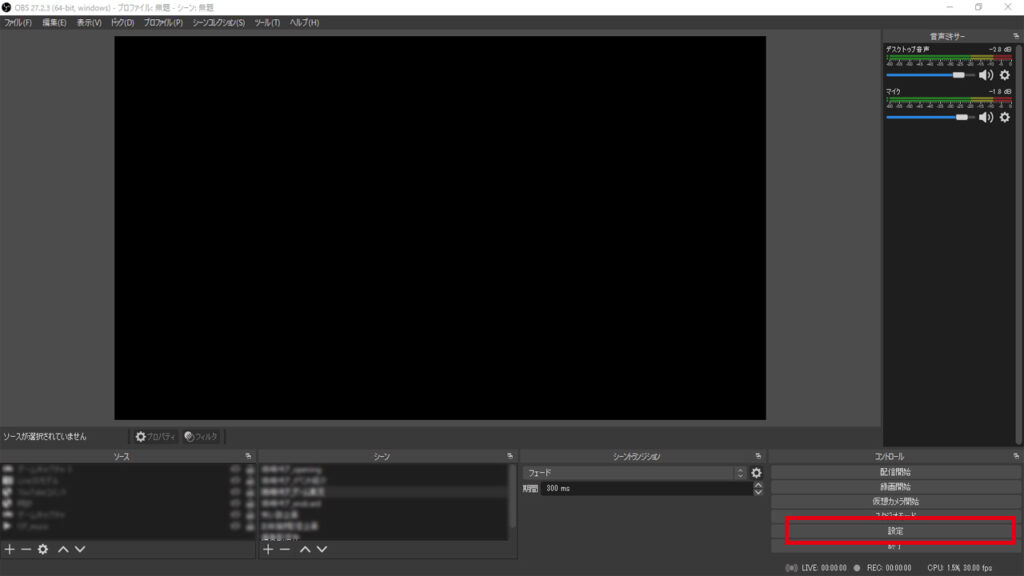Image resolution: width=1024 pixels, height=576 pixels.
Task: Mute desktop audio with the speaker icon
Action: point(986,75)
